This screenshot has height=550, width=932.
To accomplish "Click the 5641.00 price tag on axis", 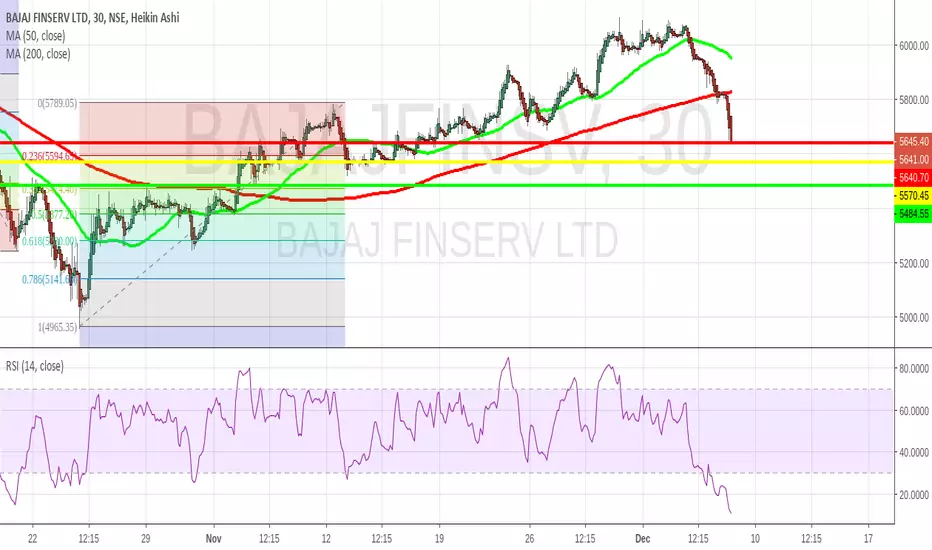I will 913,159.
